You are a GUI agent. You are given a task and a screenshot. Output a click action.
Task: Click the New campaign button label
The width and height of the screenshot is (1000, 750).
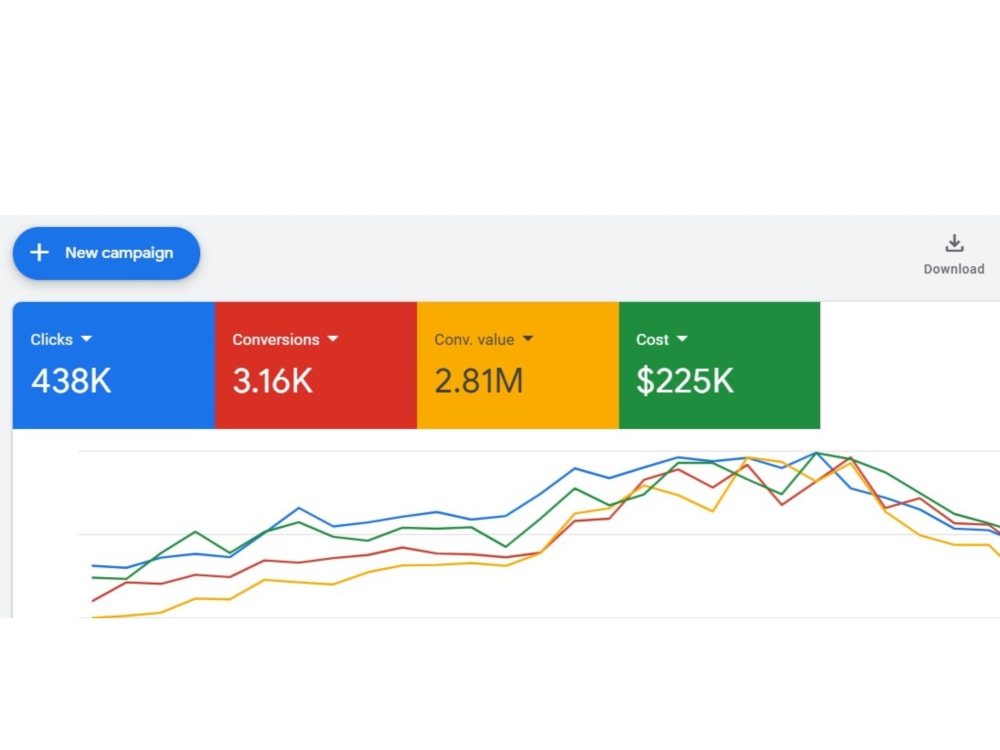(119, 253)
